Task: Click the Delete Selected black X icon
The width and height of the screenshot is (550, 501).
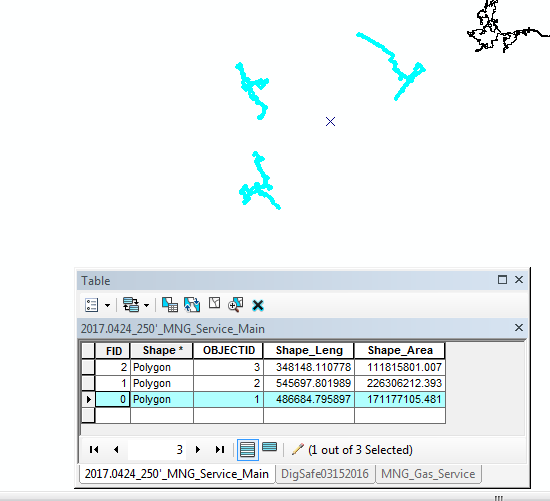Action: [258, 305]
